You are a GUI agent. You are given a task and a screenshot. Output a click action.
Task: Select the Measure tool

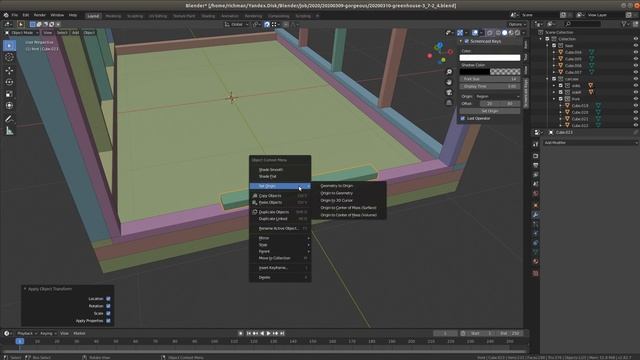click(9, 131)
